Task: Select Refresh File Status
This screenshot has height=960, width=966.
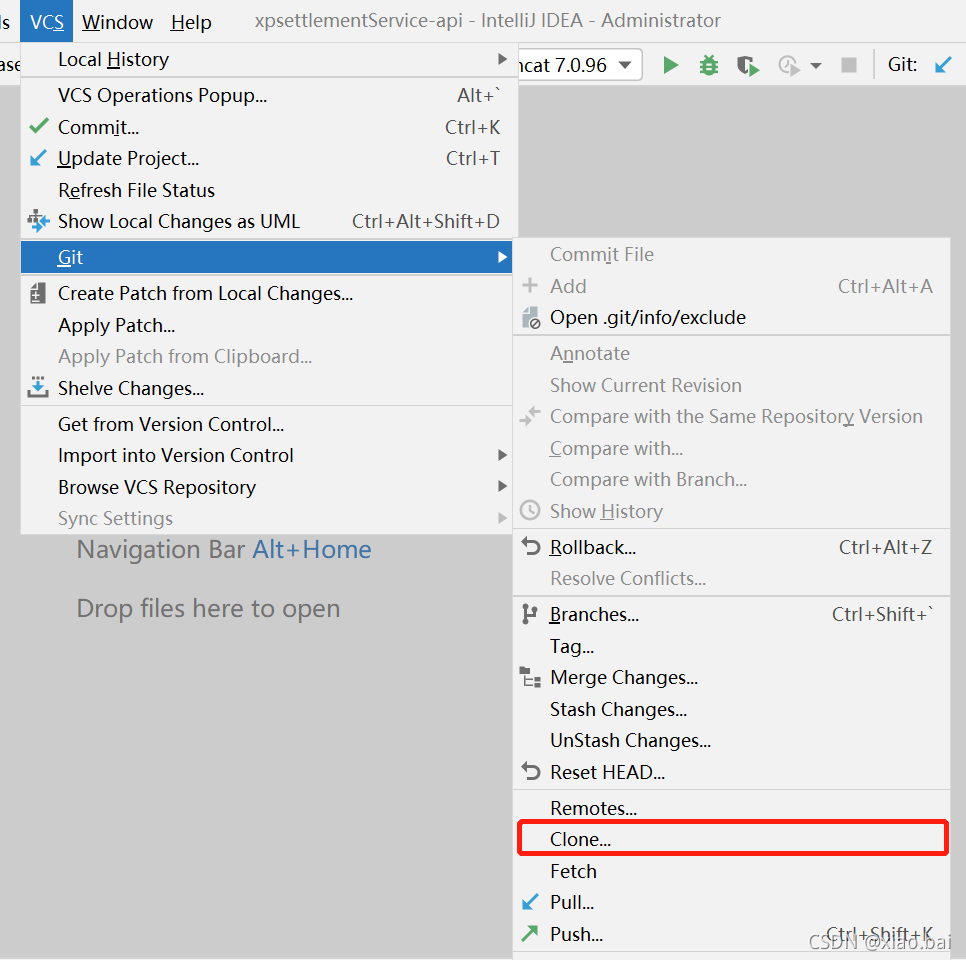Action: click(267, 190)
